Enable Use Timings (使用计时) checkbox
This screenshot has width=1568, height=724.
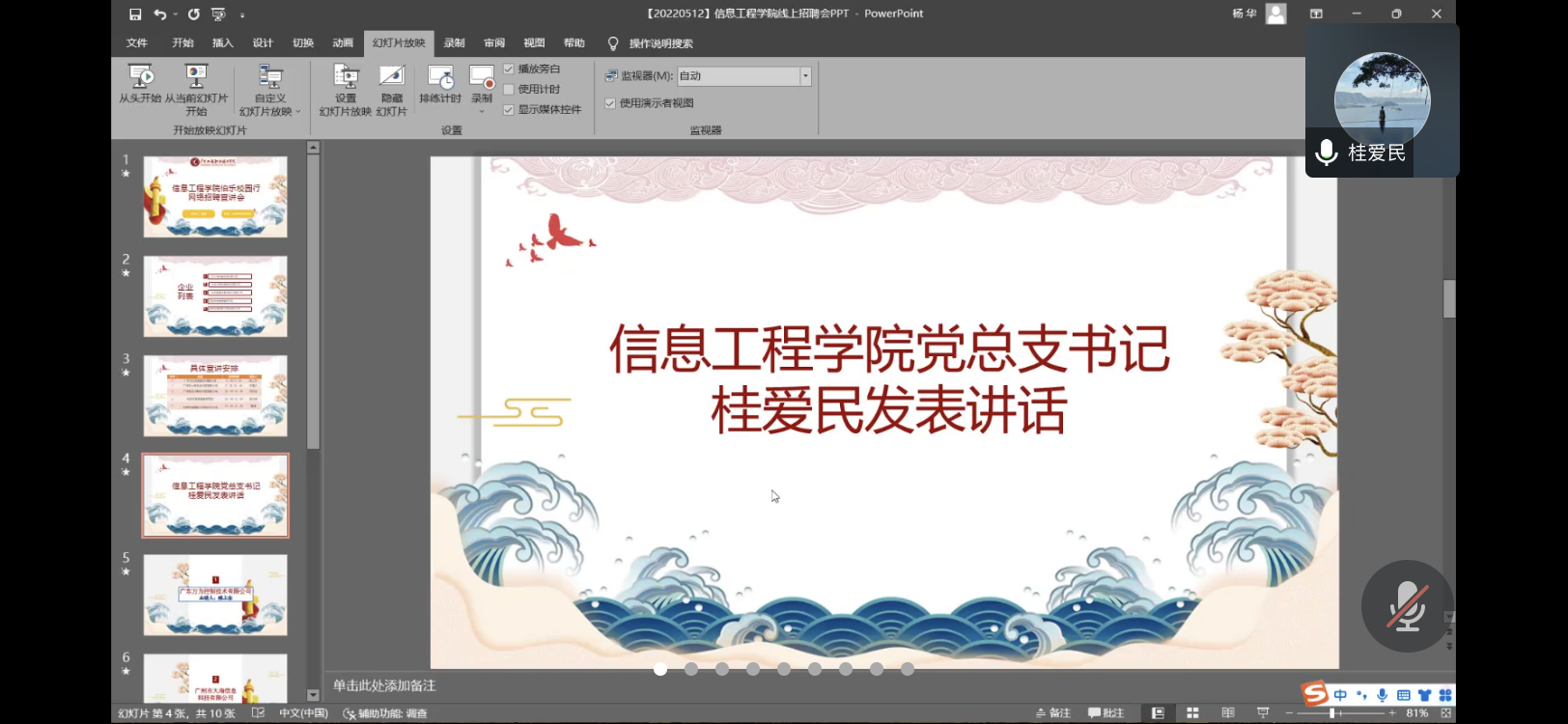coord(509,90)
